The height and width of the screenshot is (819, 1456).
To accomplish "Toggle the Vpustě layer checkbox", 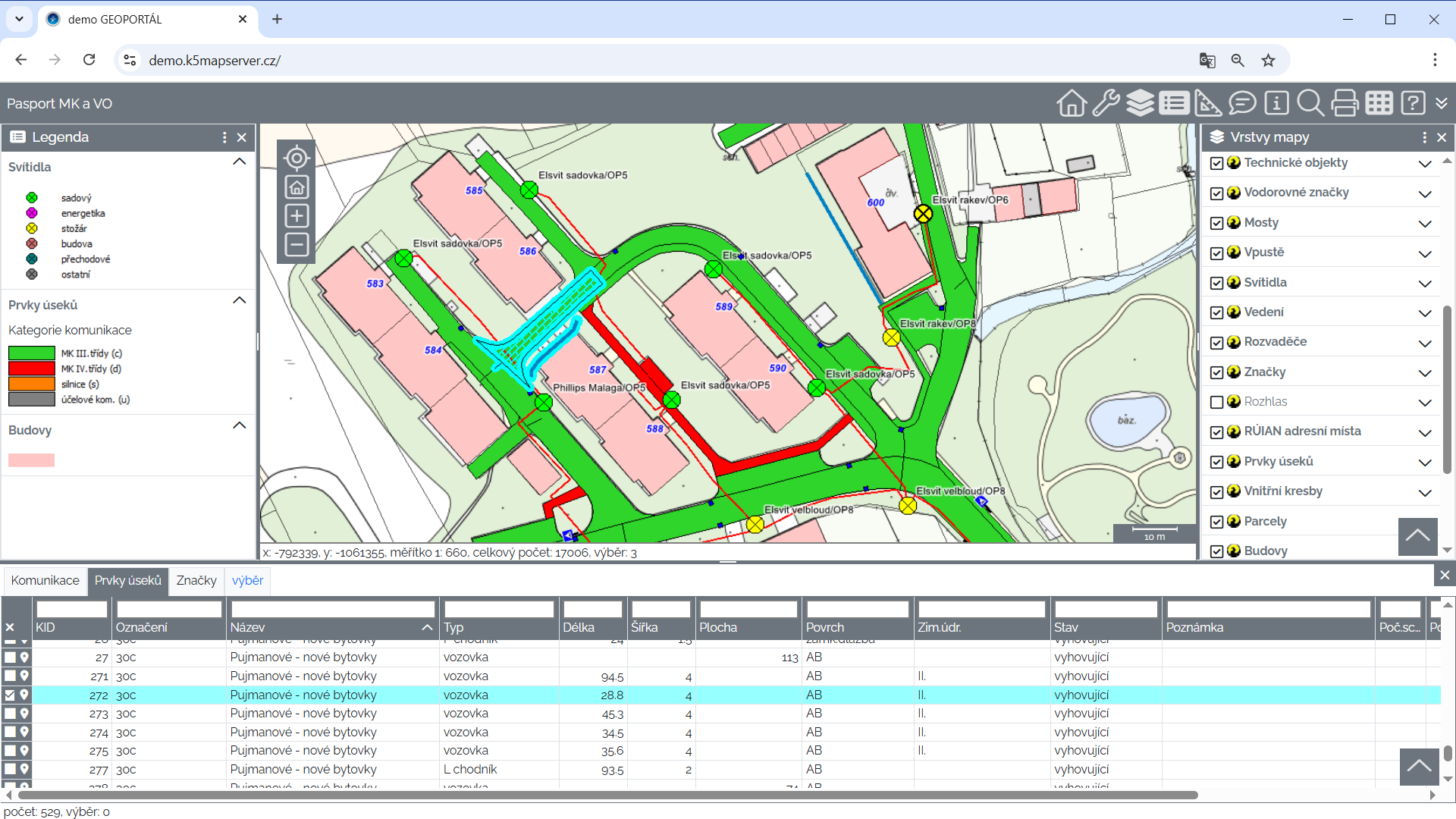I will pyautogui.click(x=1216, y=253).
